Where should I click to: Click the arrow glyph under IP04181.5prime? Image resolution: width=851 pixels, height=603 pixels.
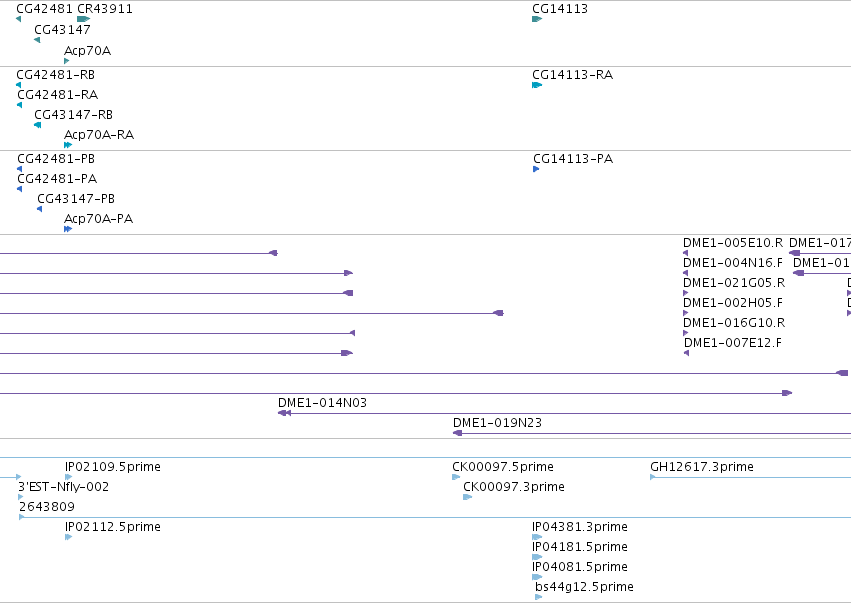point(537,557)
